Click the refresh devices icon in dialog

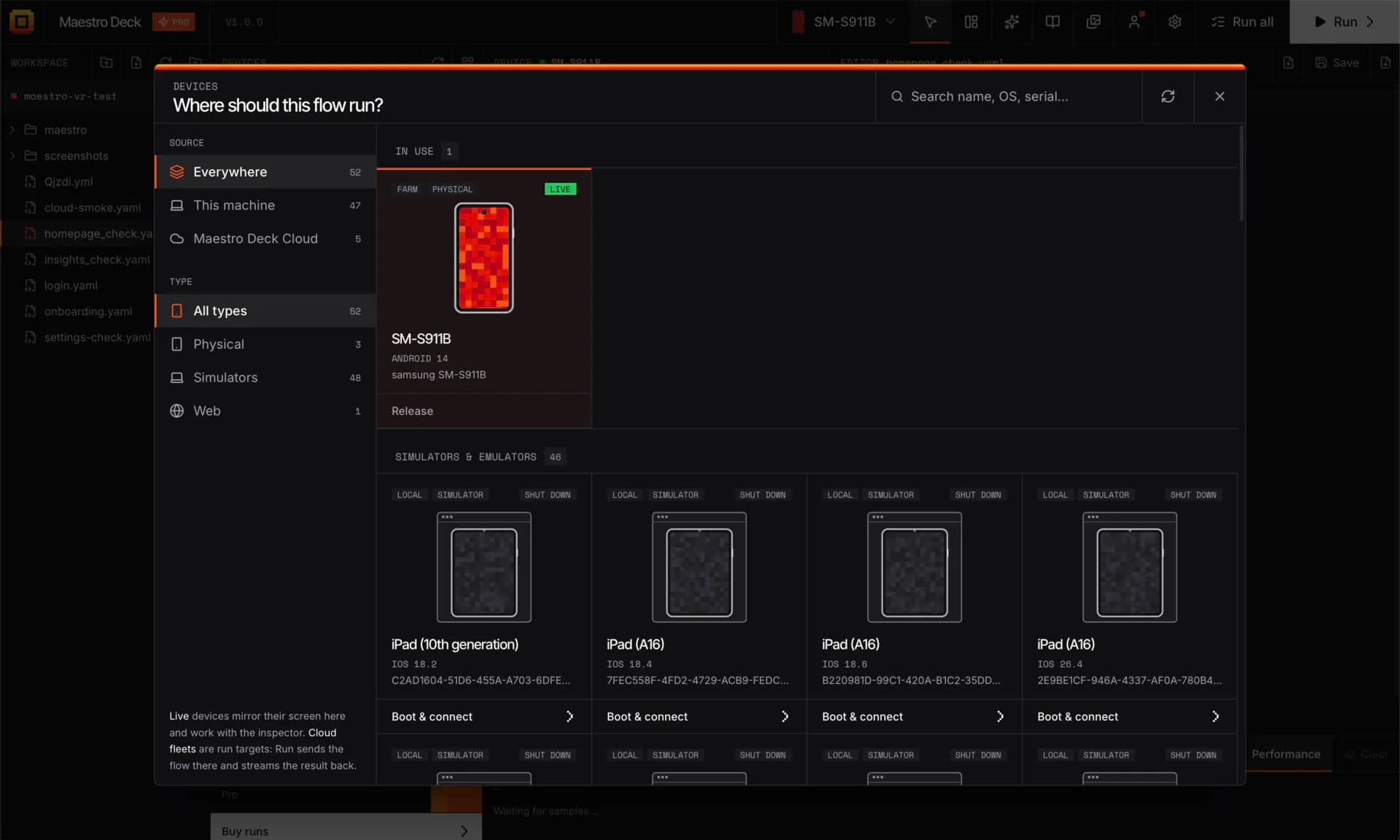pyautogui.click(x=1167, y=96)
